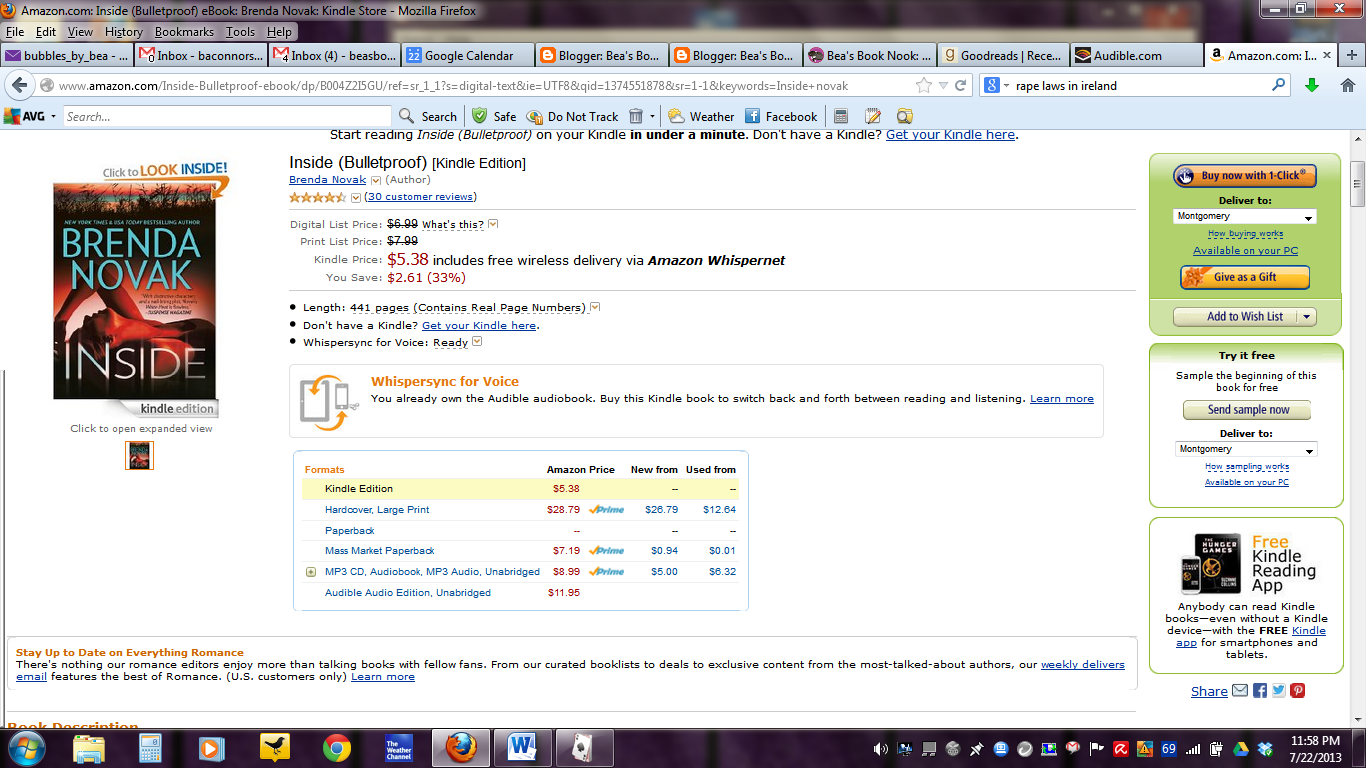1366x768 pixels.
Task: Click the Windows Start button
Action: tap(27, 747)
